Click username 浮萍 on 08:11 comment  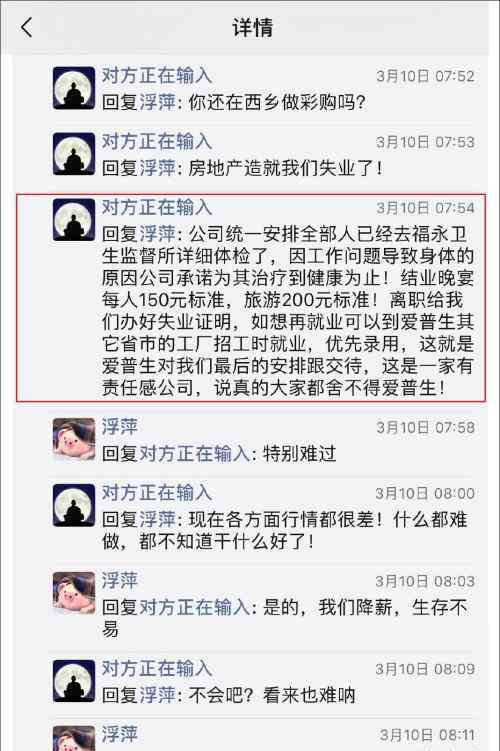pyautogui.click(x=120, y=734)
